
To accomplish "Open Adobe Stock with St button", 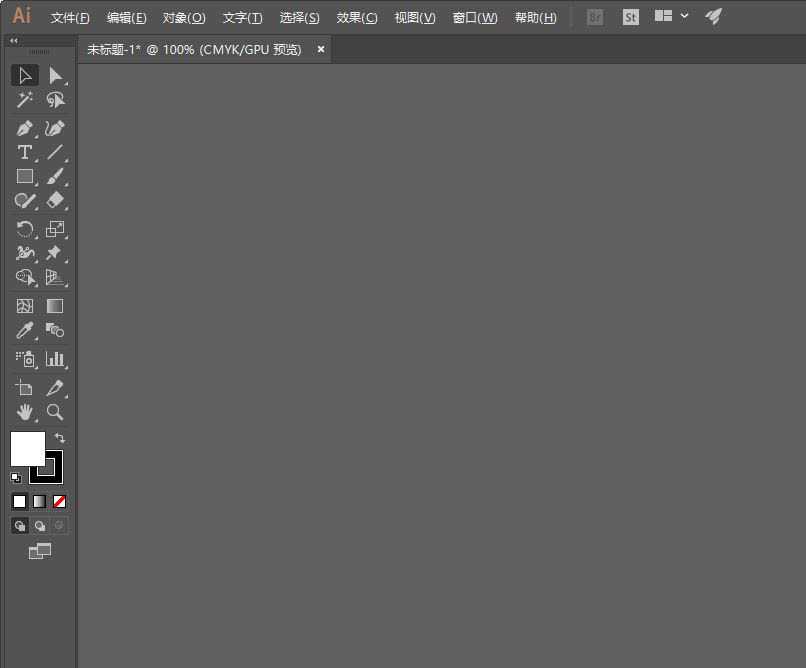I will [630, 17].
